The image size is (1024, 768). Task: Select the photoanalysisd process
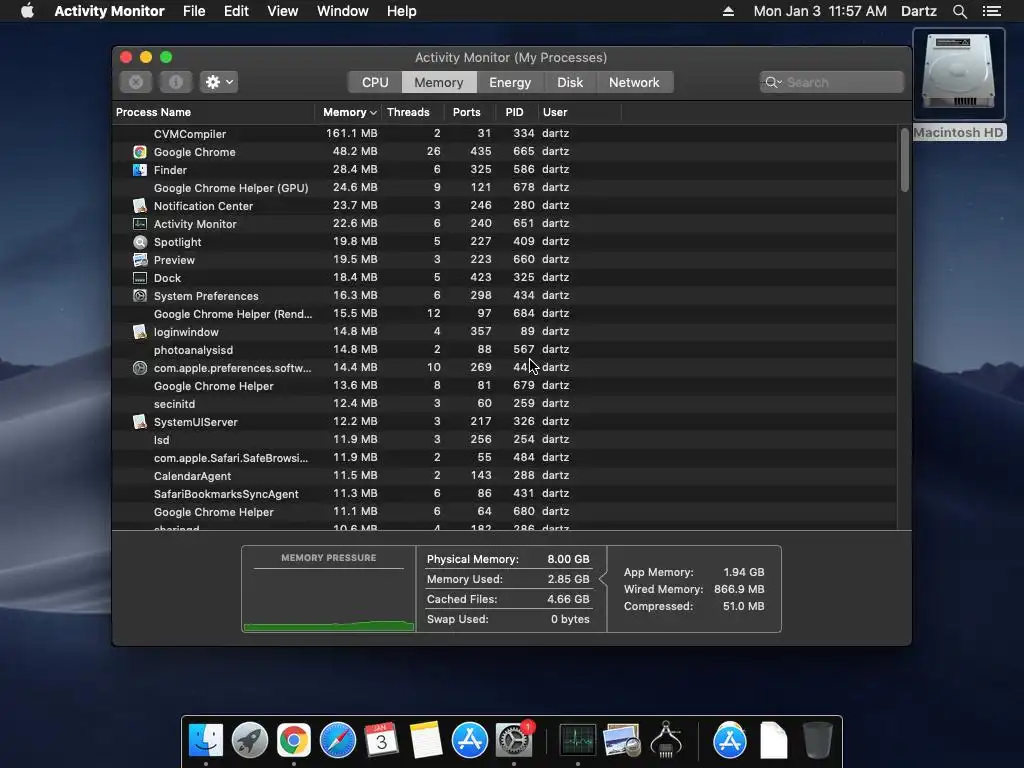coord(505,350)
